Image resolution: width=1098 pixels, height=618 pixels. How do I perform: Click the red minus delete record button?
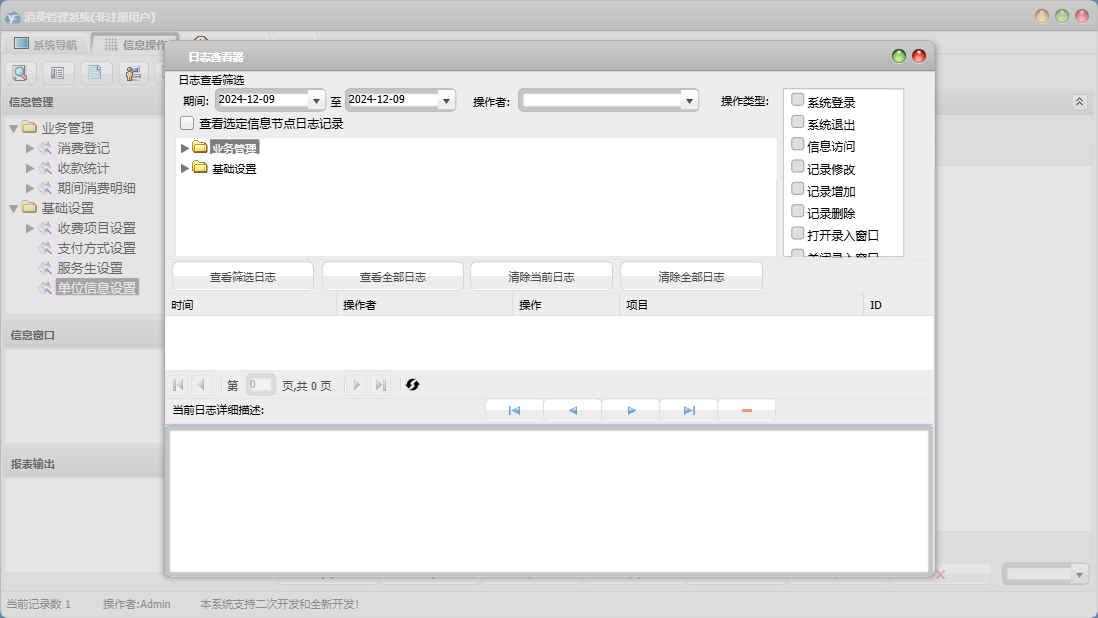746,410
